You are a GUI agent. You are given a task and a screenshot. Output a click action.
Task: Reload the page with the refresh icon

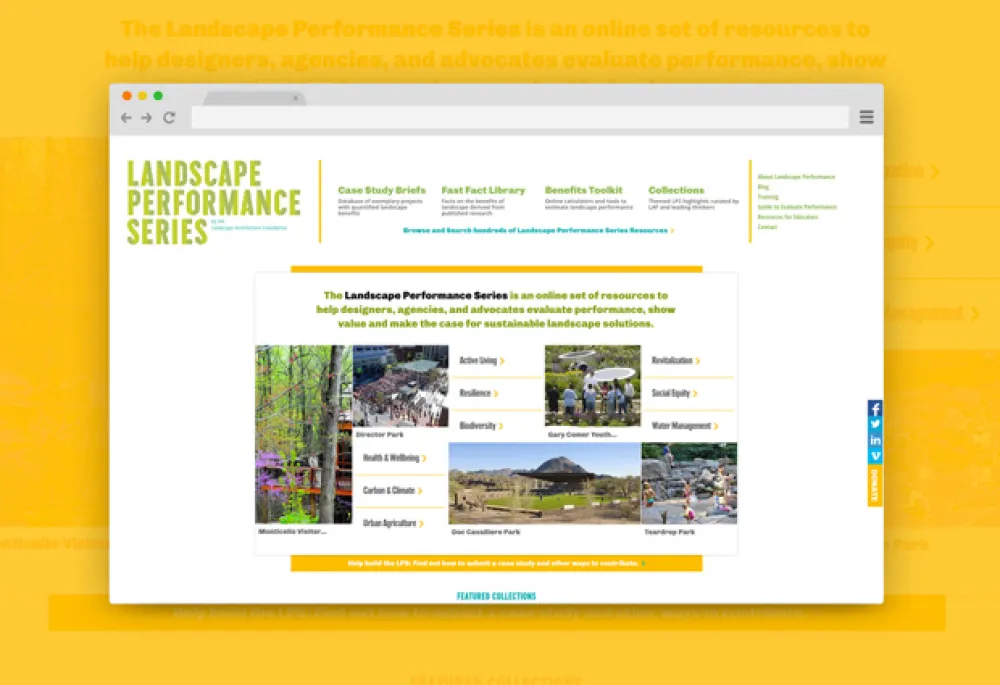click(169, 117)
